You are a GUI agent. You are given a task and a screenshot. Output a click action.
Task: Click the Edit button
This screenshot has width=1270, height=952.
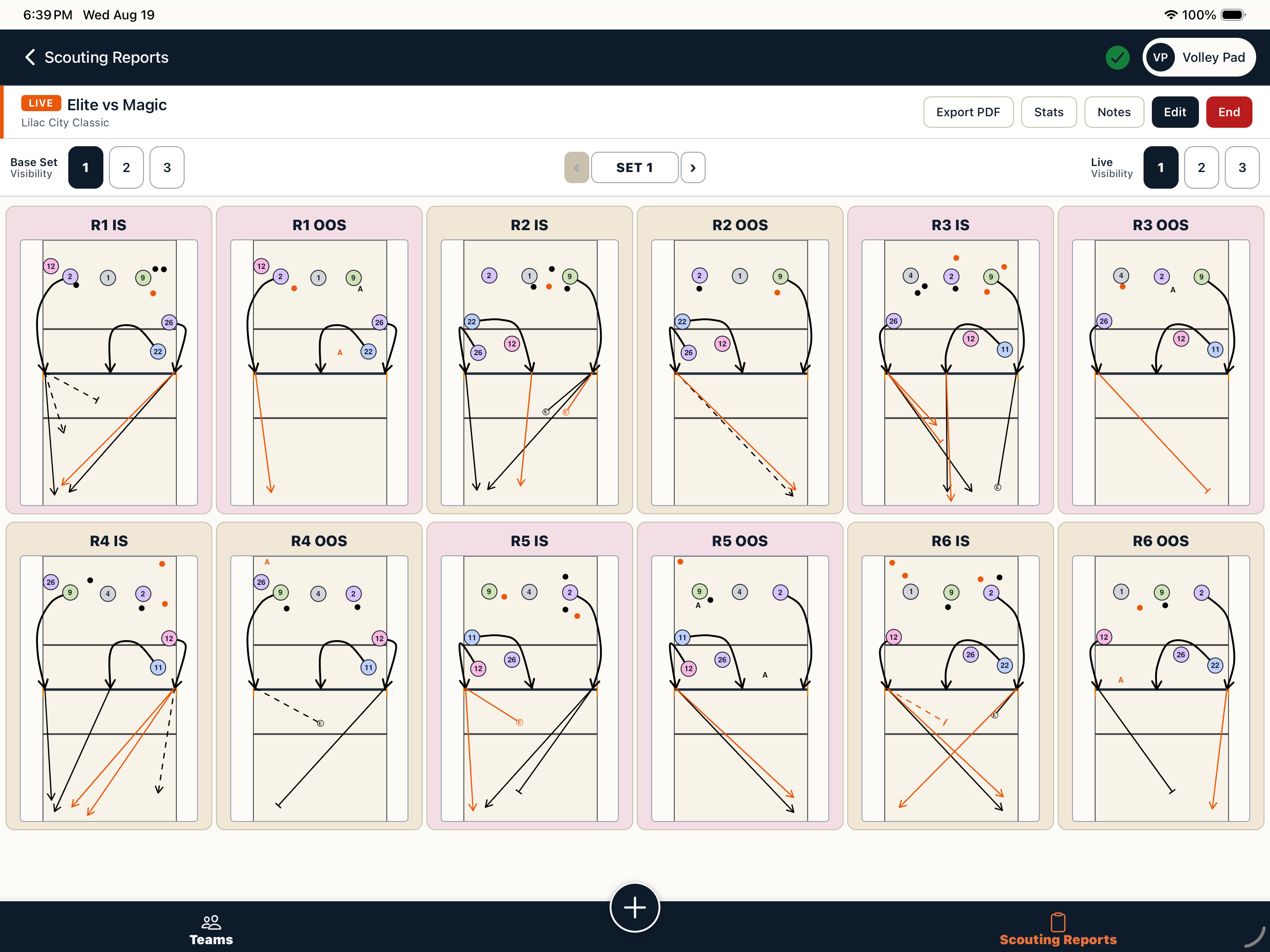1174,112
